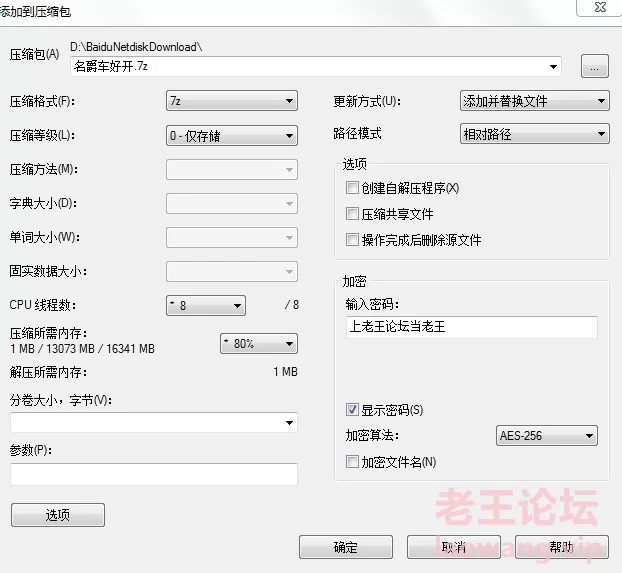Open the 分卷大小 volume size dropdown
Image resolution: width=622 pixels, height=573 pixels.
point(154,423)
